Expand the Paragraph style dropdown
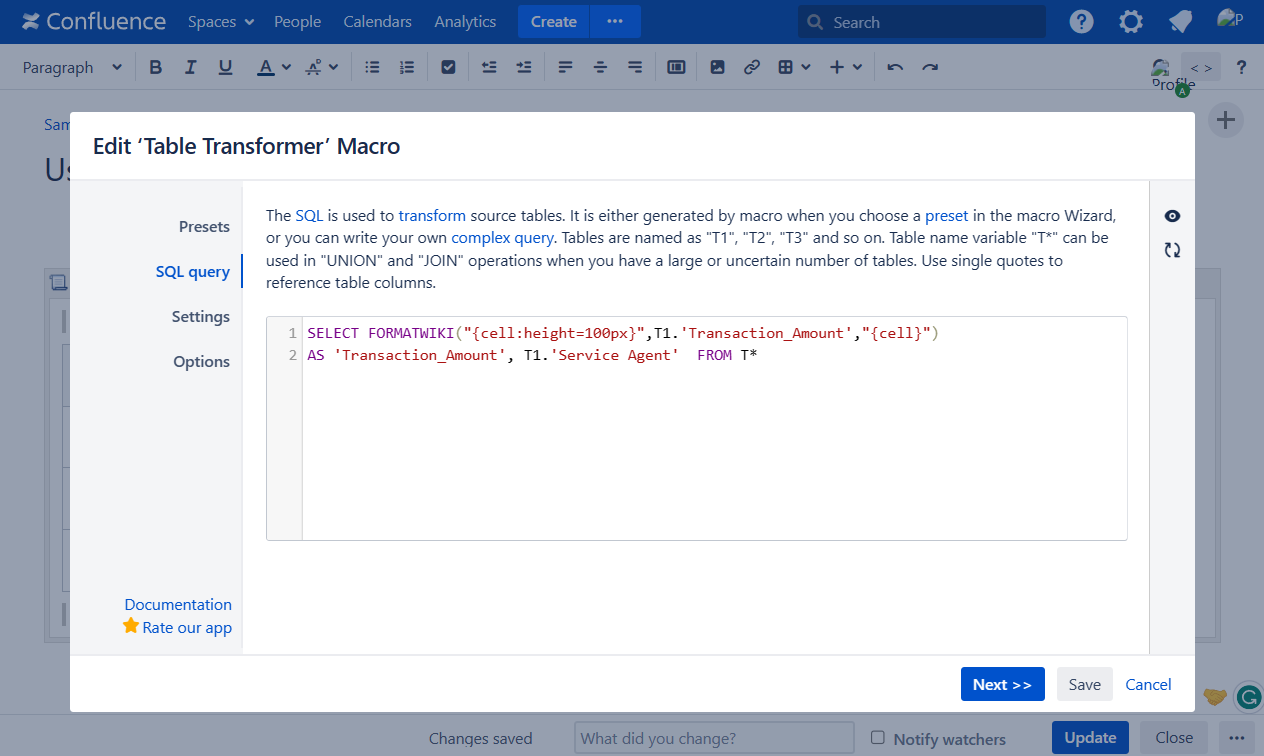This screenshot has width=1264, height=756. (x=72, y=67)
